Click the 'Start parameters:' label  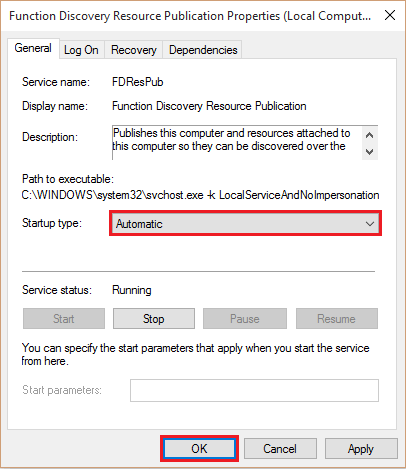coord(62,390)
